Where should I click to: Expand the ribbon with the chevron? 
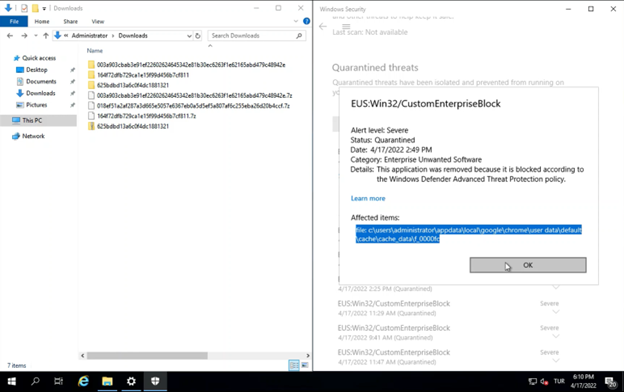(x=296, y=21)
